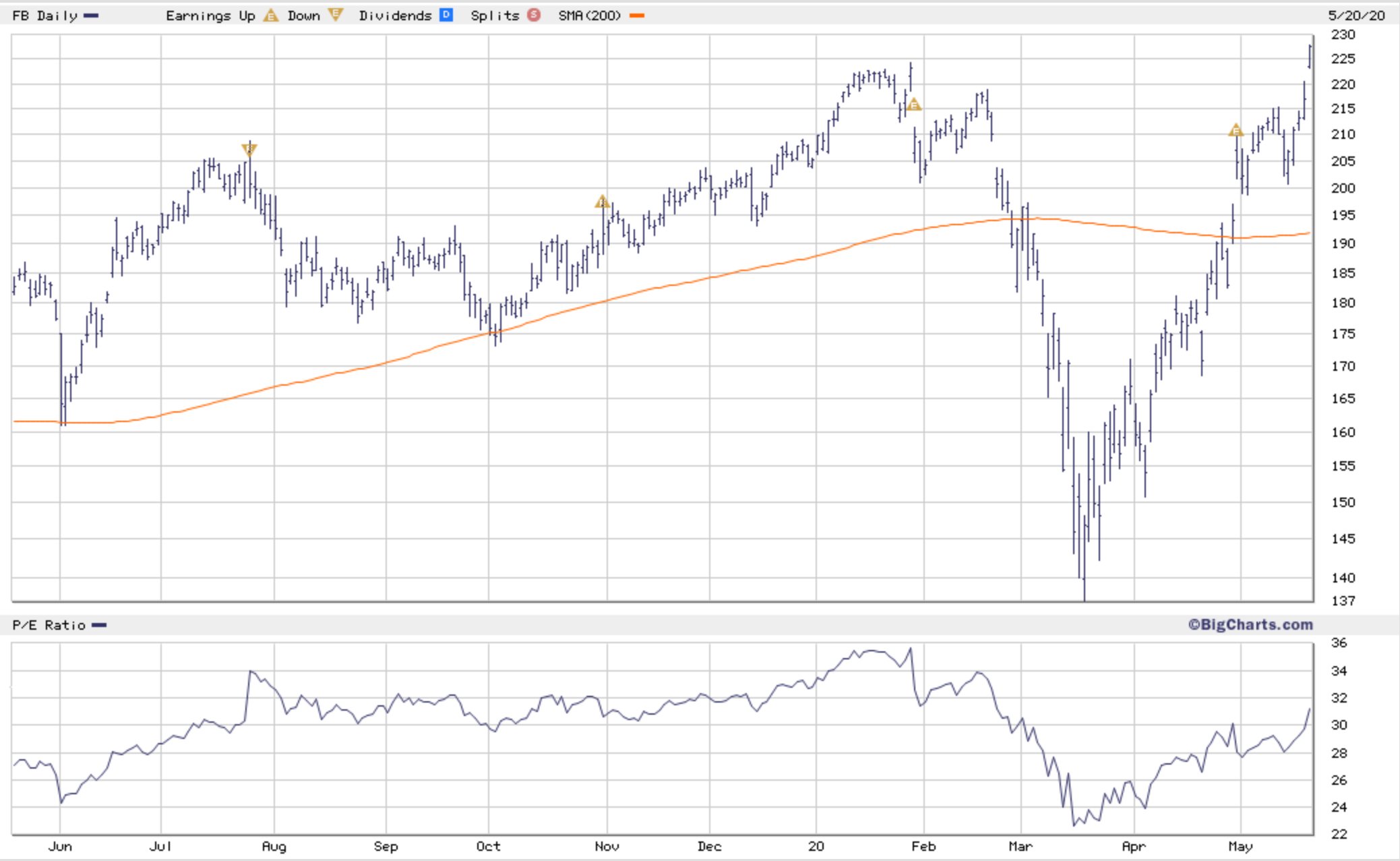Click the end-of-October earnings up marker

coord(602,202)
